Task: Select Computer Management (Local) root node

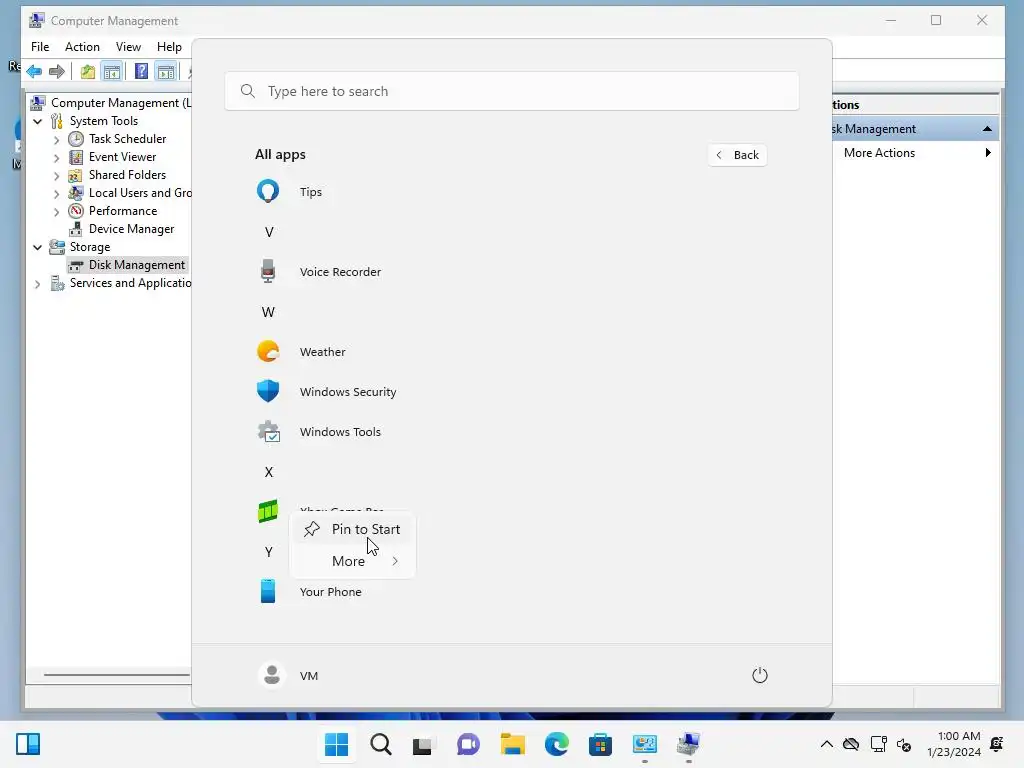Action: 121,103
